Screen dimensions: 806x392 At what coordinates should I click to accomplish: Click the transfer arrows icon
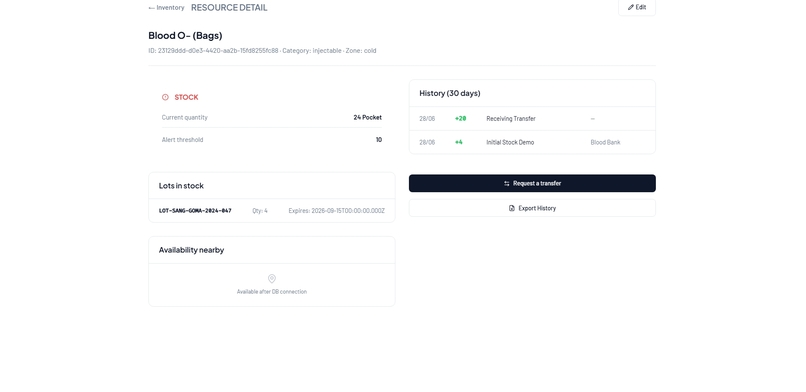pos(507,183)
